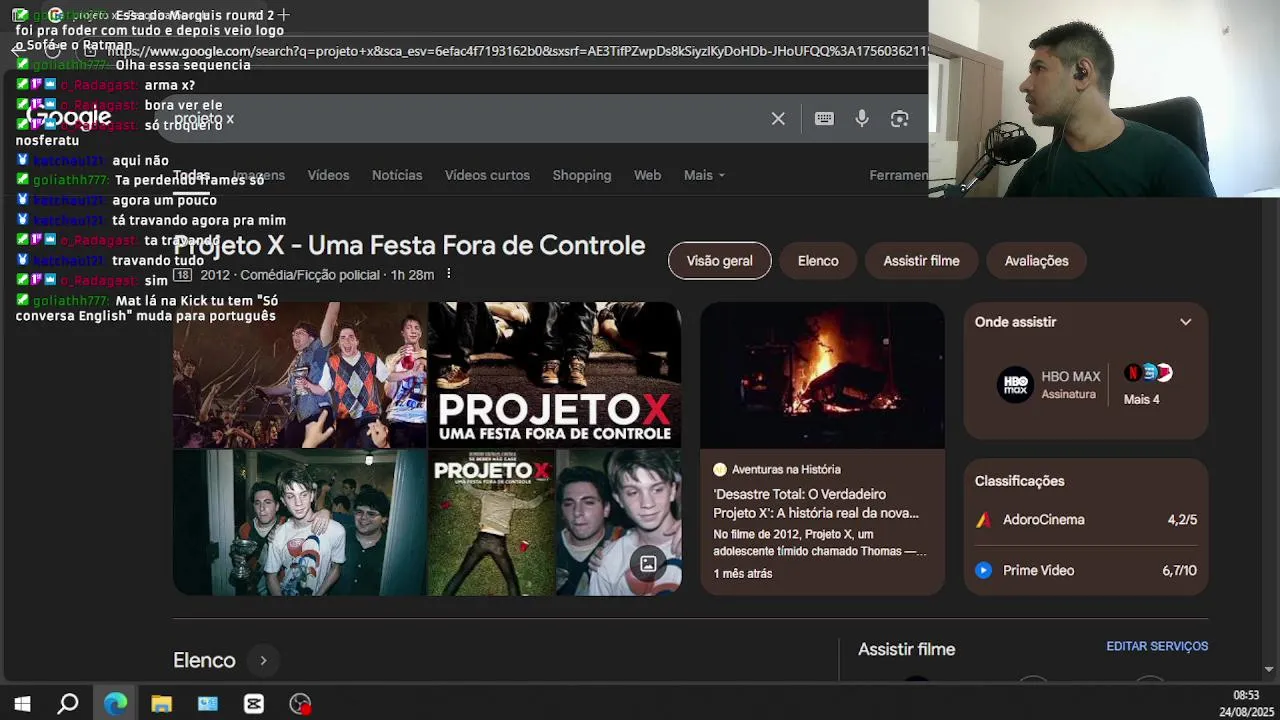Screen dimensions: 1280x720
Task: Click the Aventuras na História source name
Action: (786, 470)
